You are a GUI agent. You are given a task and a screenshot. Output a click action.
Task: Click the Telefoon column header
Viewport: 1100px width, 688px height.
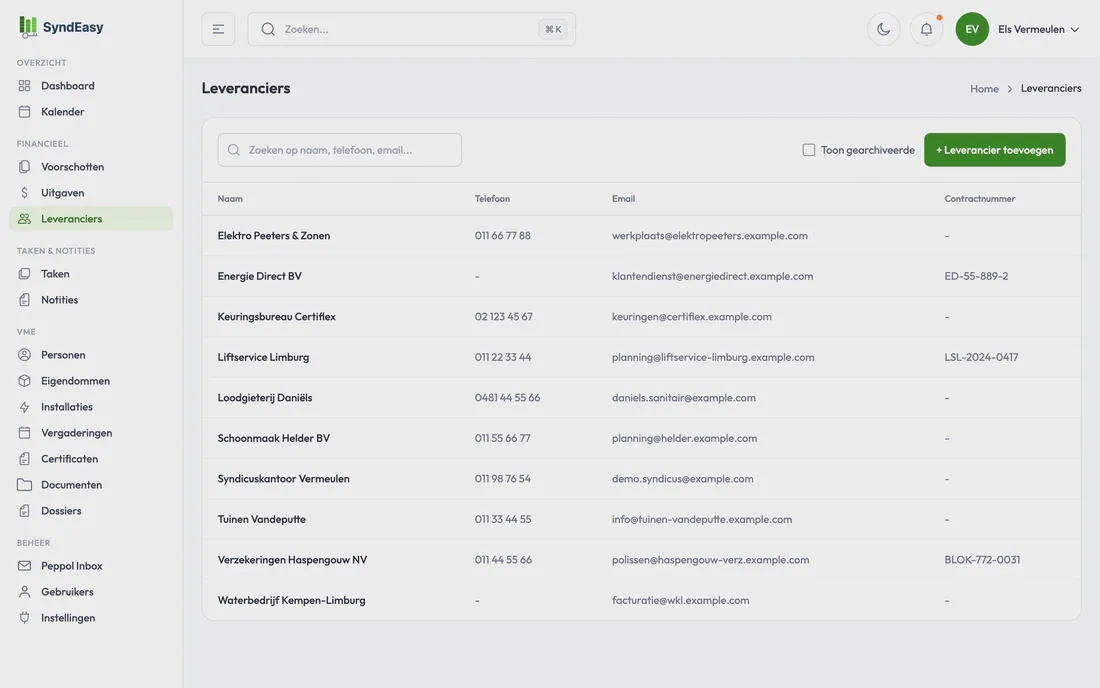click(492, 198)
